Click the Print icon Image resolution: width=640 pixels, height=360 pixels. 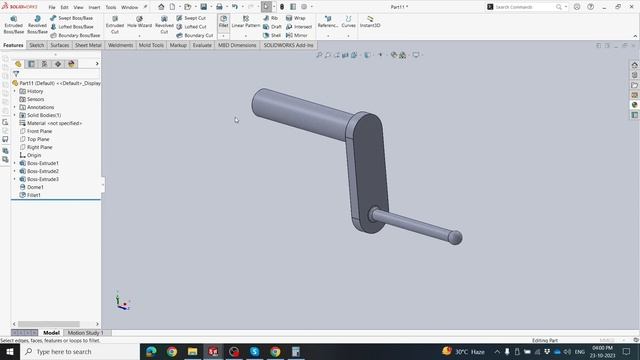(219, 7)
